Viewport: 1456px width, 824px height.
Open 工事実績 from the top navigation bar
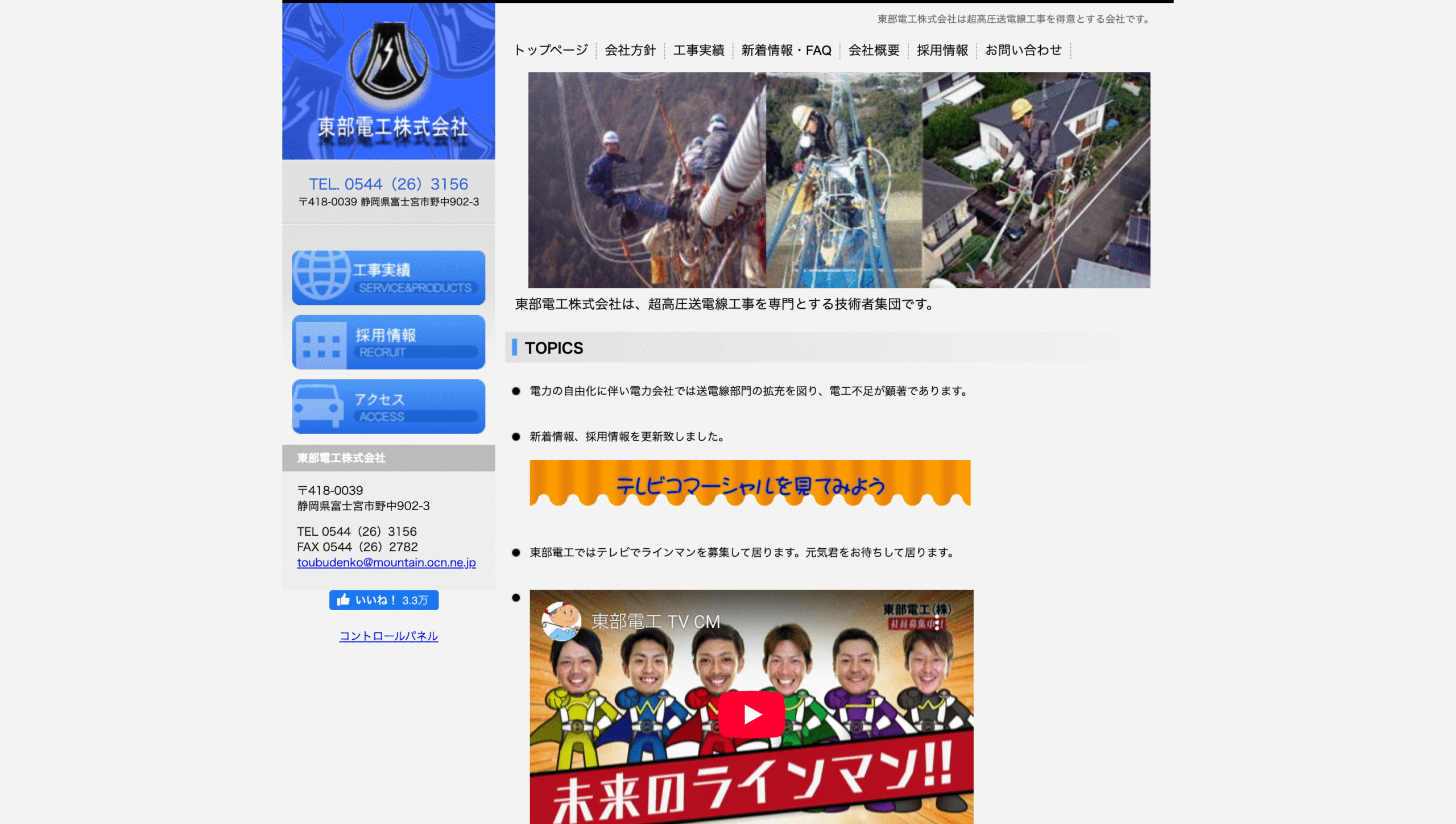click(x=699, y=50)
